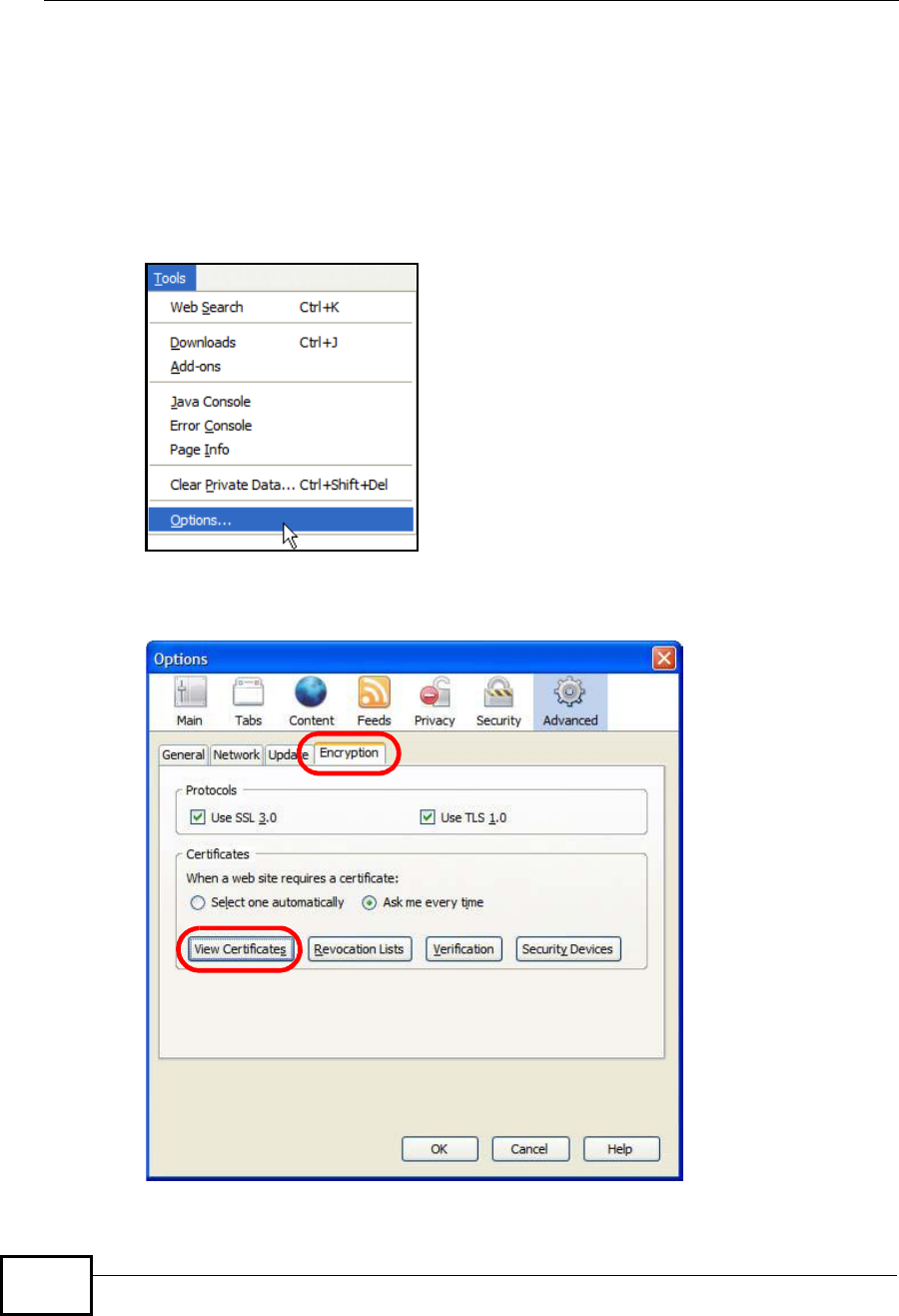Open the Privacy options category
Viewport: 899px width, 1316px height.
[435, 701]
